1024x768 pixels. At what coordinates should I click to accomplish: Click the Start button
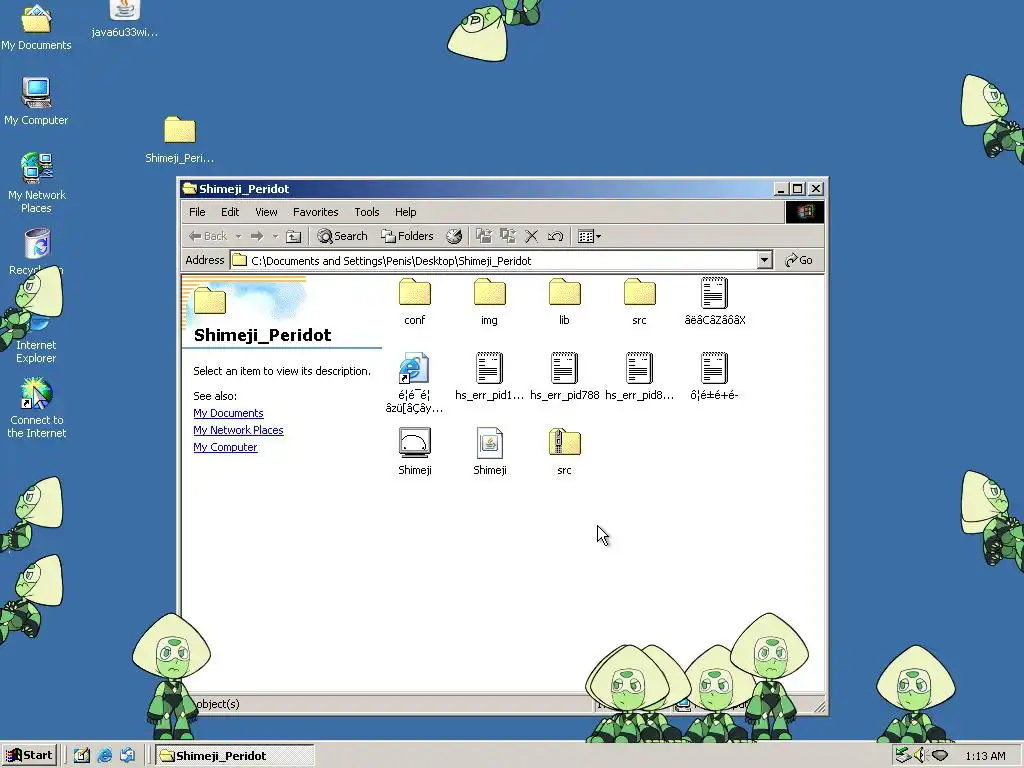[29, 756]
